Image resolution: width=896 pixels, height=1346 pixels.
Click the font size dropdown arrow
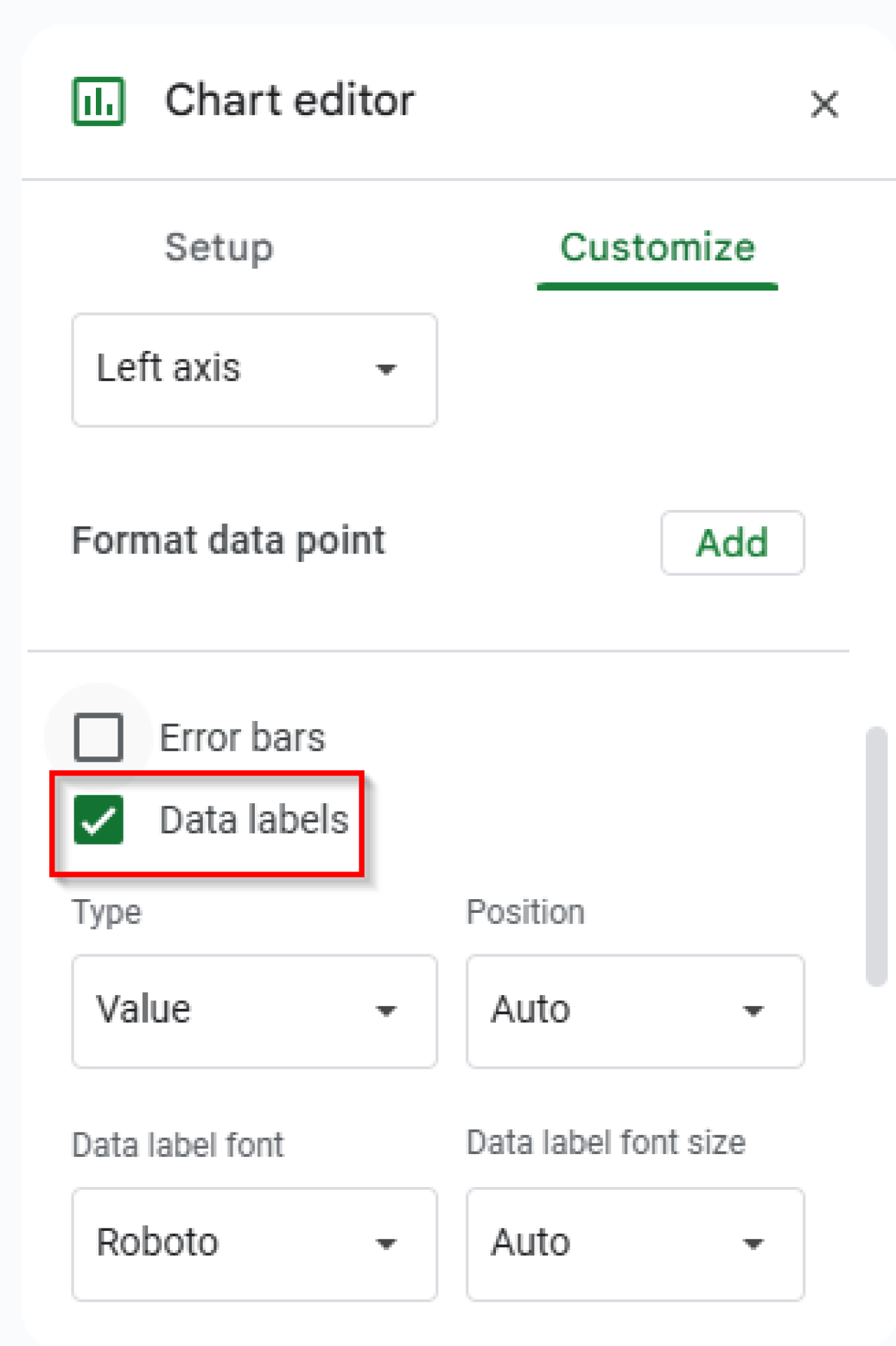point(753,1243)
